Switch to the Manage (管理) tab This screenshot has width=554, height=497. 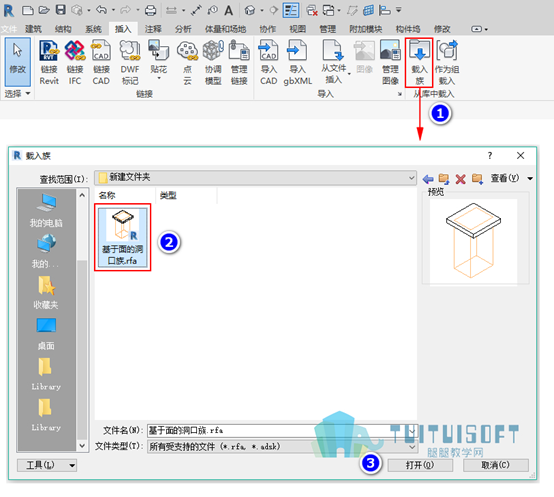pos(328,29)
